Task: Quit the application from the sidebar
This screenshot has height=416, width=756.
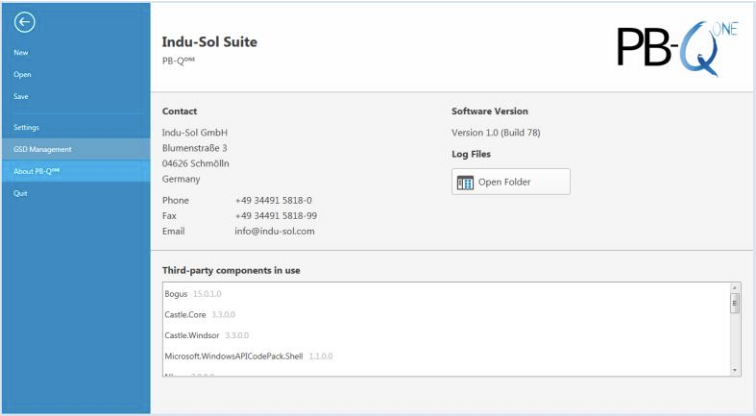Action: coord(21,193)
